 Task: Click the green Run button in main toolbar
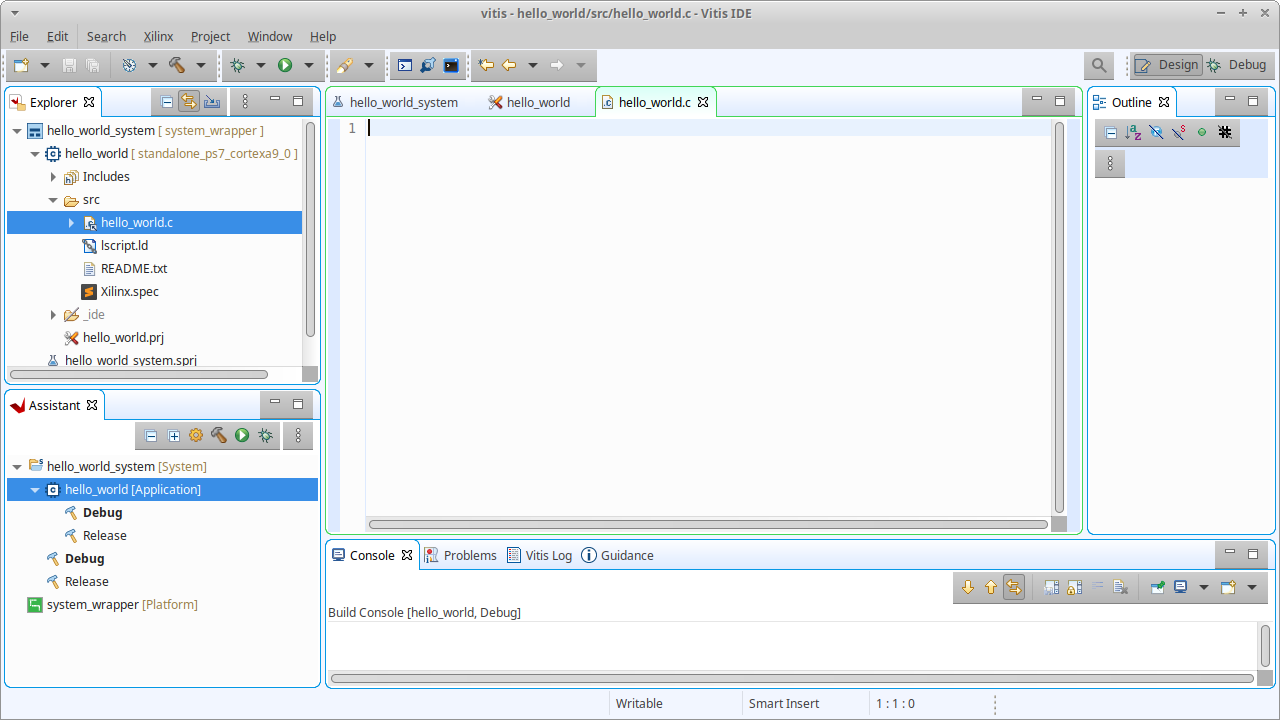pos(285,65)
